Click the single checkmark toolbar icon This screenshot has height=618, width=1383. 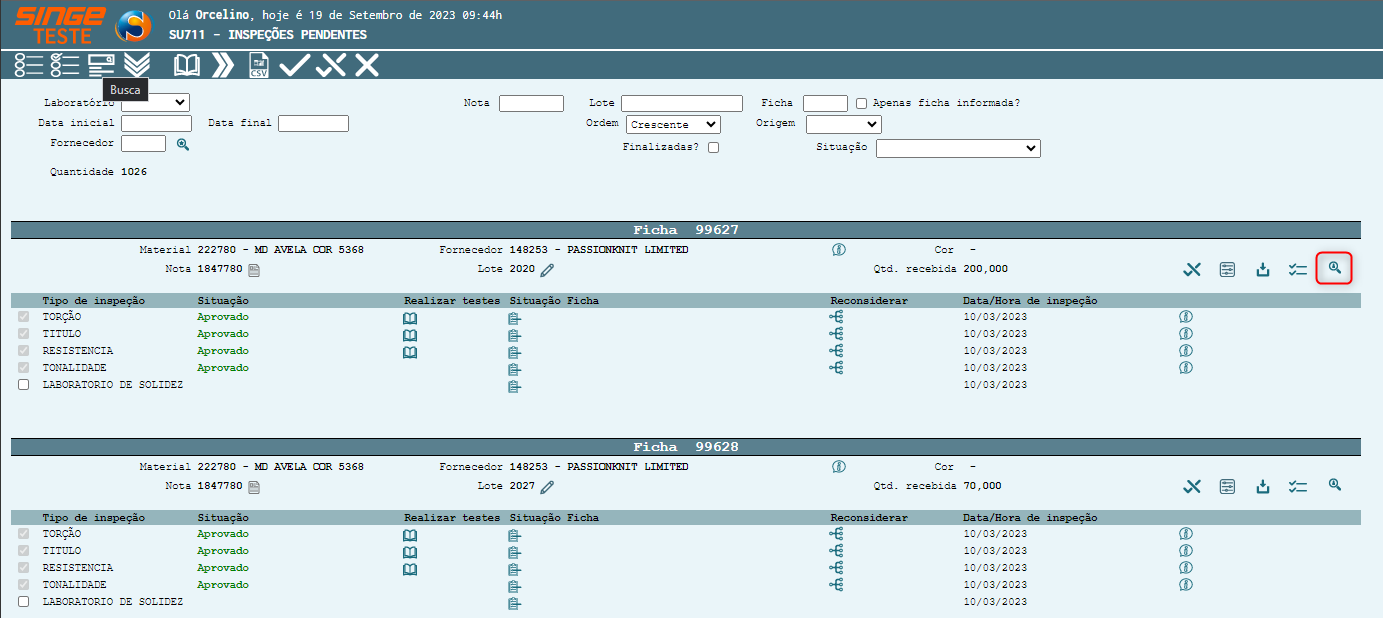coord(295,66)
